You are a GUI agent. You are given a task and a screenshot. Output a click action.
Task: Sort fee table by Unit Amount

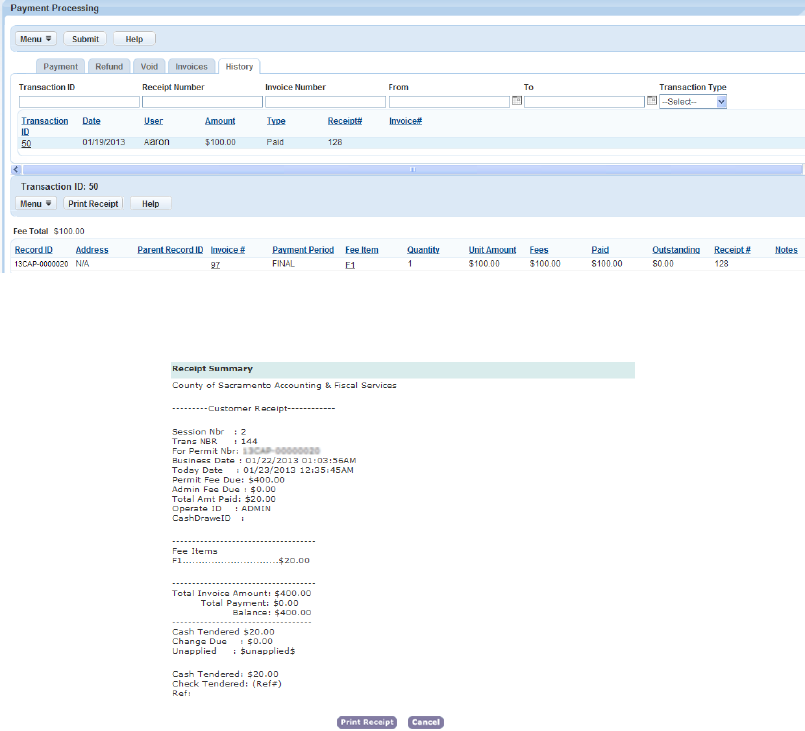(492, 249)
